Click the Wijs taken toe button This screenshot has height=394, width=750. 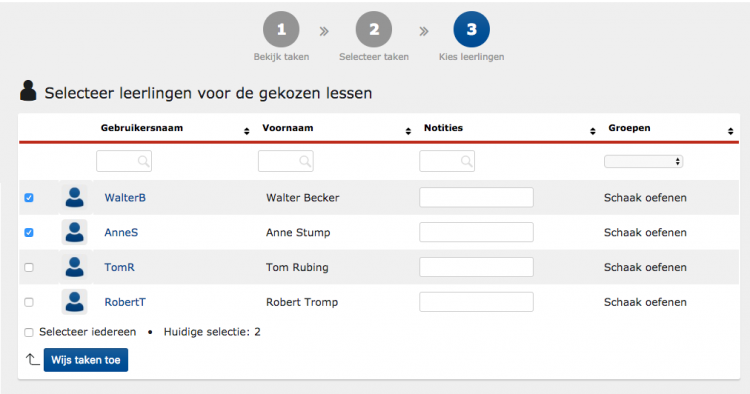86,360
